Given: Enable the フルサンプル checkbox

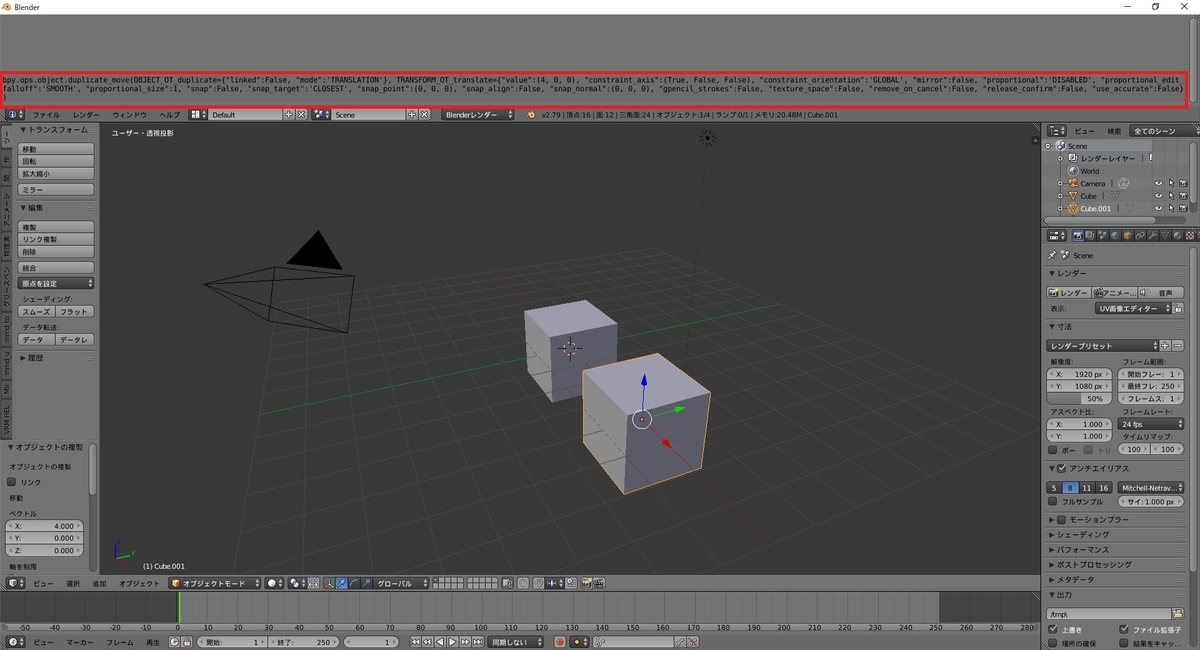Looking at the screenshot, I should point(1052,501).
